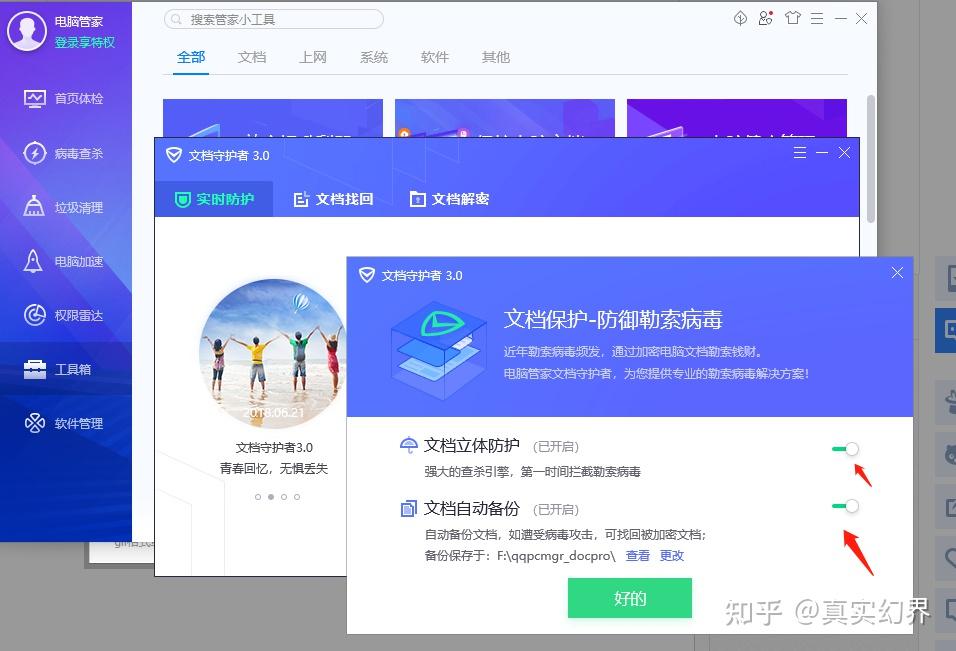Click the leaf icon in the main title bar
The width and height of the screenshot is (956, 651).
click(x=740, y=18)
